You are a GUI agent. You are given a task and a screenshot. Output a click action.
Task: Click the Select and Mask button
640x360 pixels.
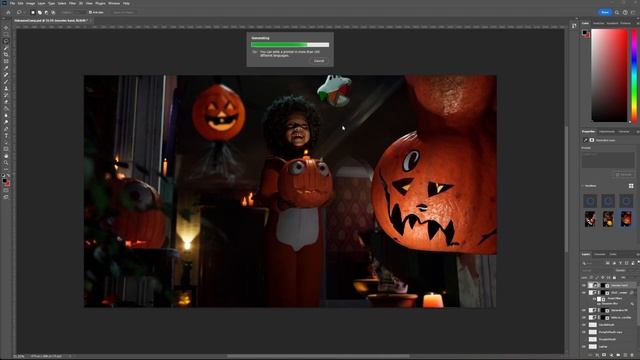click(123, 12)
